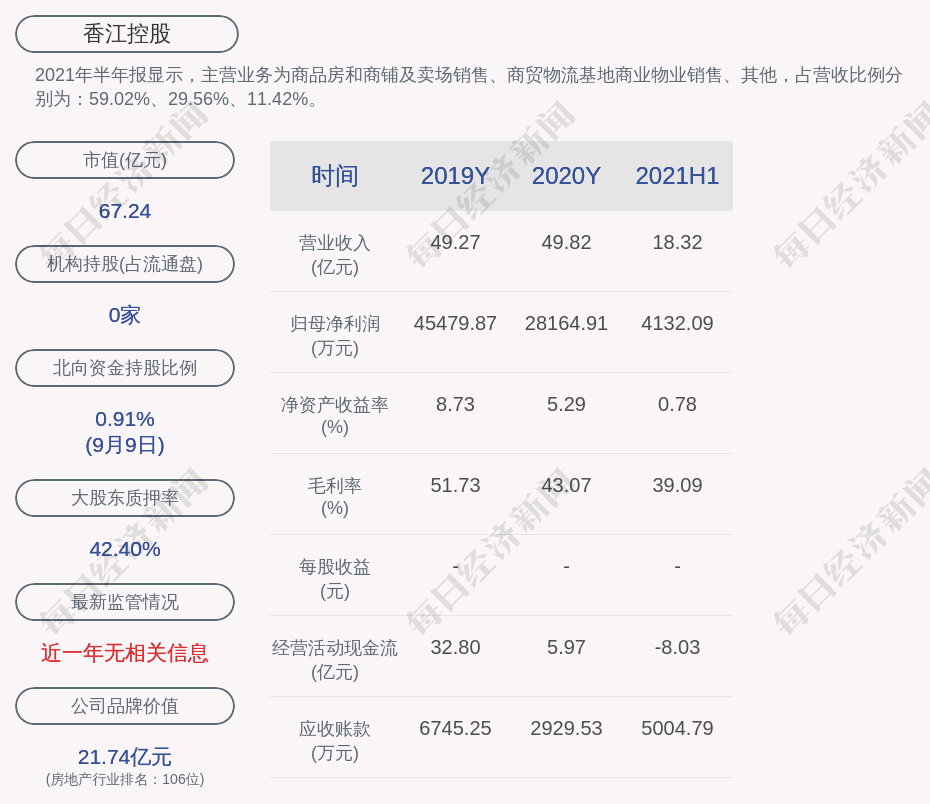Click the 营业收入(亿元) row label
The height and width of the screenshot is (804, 930).
point(334,254)
